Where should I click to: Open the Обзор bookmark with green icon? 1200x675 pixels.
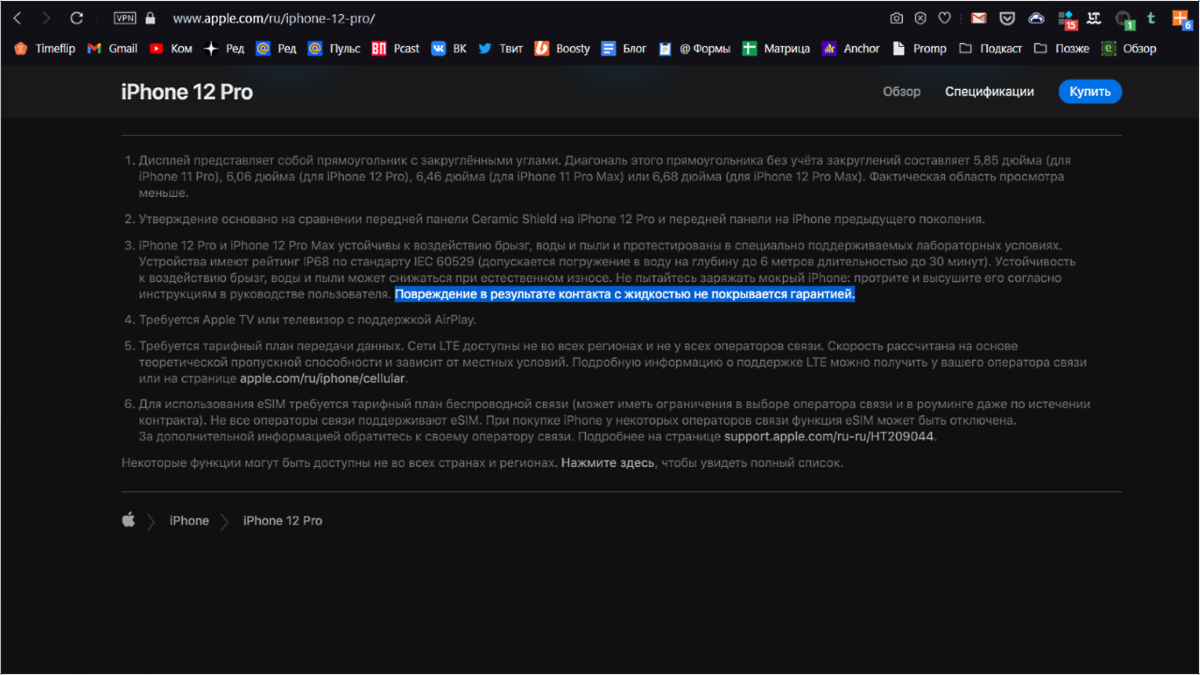pyautogui.click(x=1129, y=48)
